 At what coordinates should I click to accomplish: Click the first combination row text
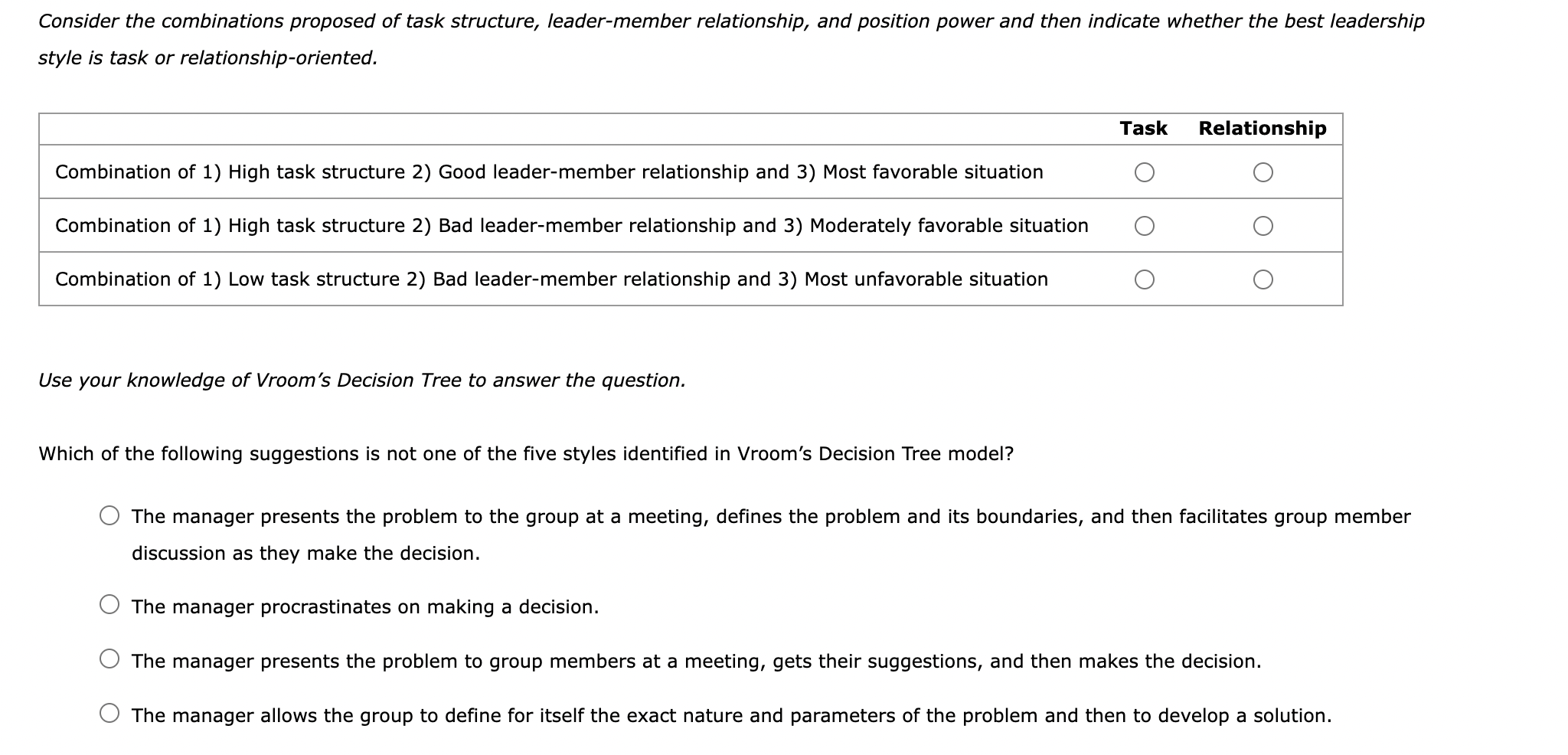548,172
